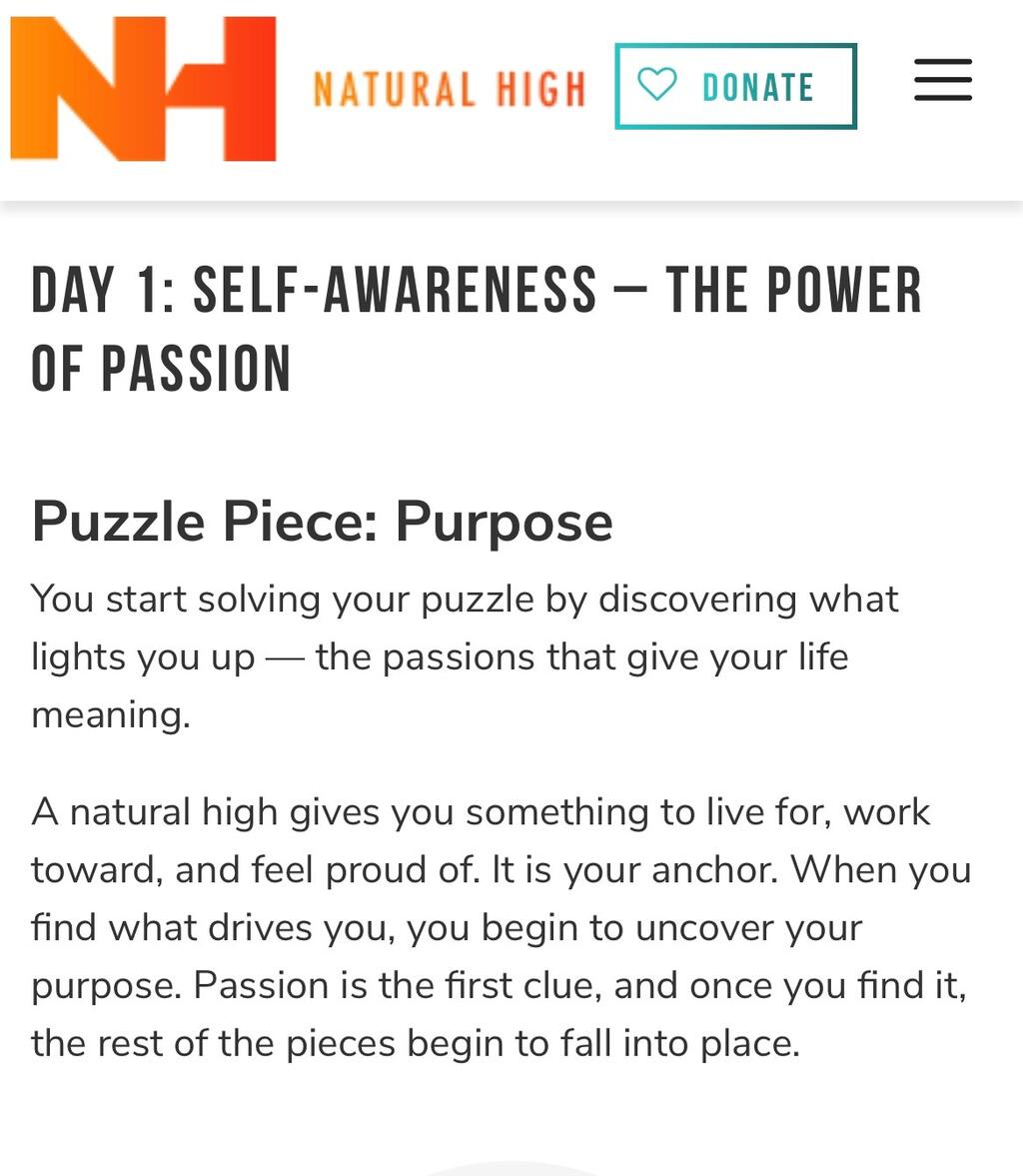Click the "Of Passion" title line
Screen dimensions: 1023x1176
point(161,369)
